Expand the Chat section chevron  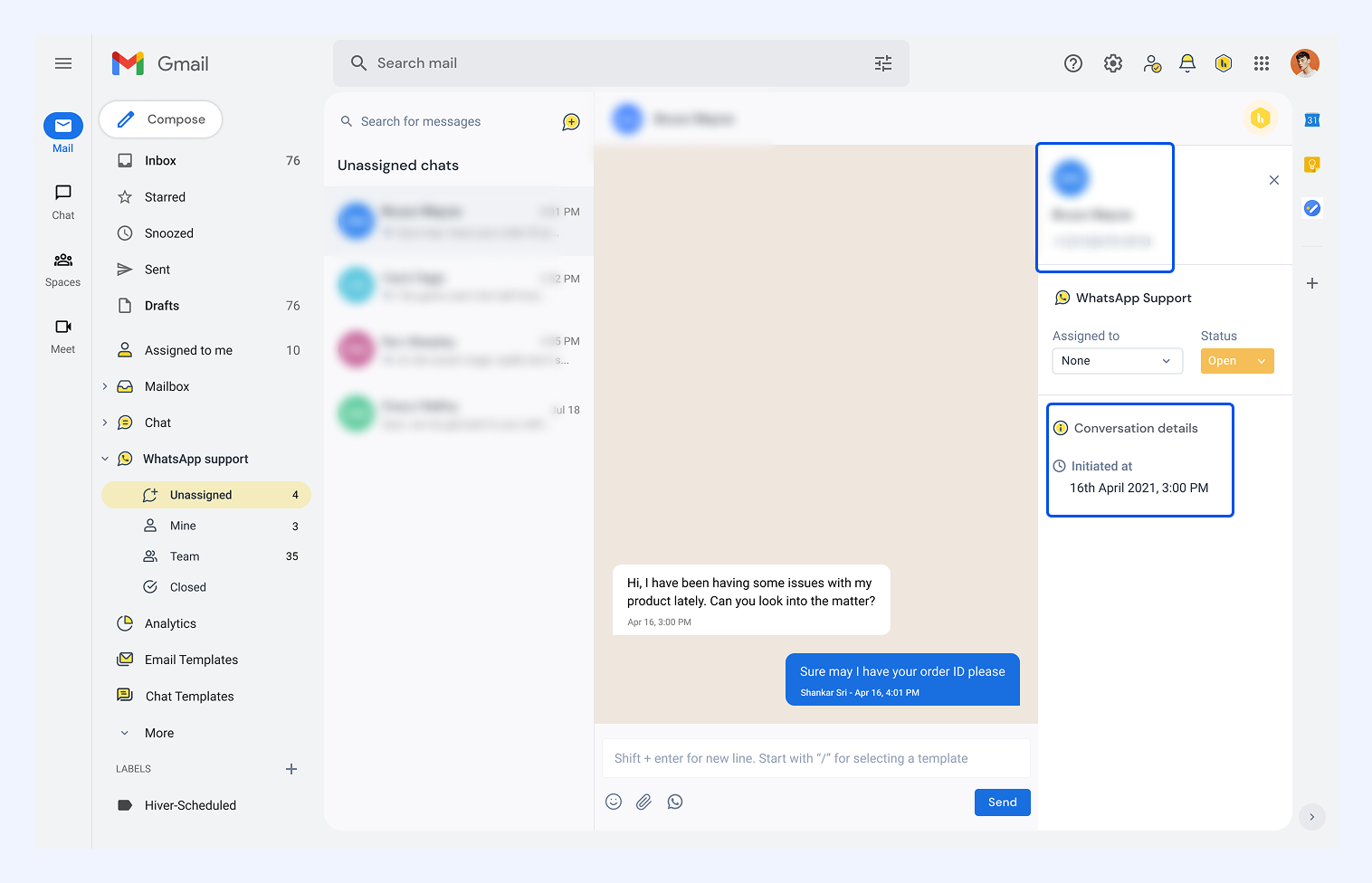(x=105, y=423)
